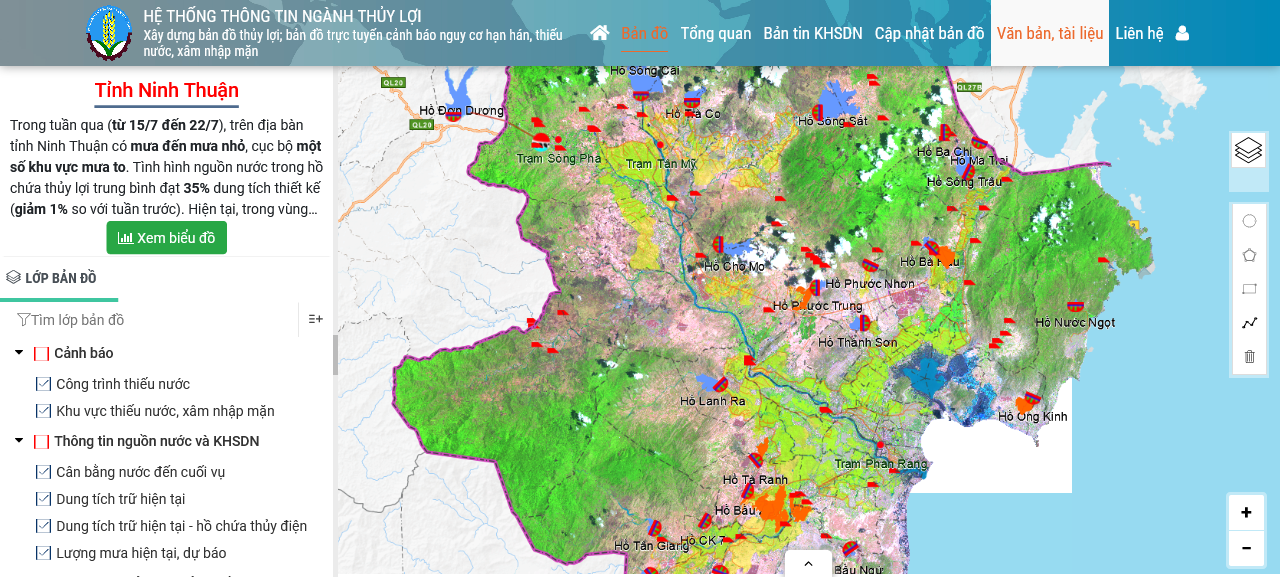Screen dimensions: 1280x577
Task: Open the user account icon
Action: tap(1182, 33)
